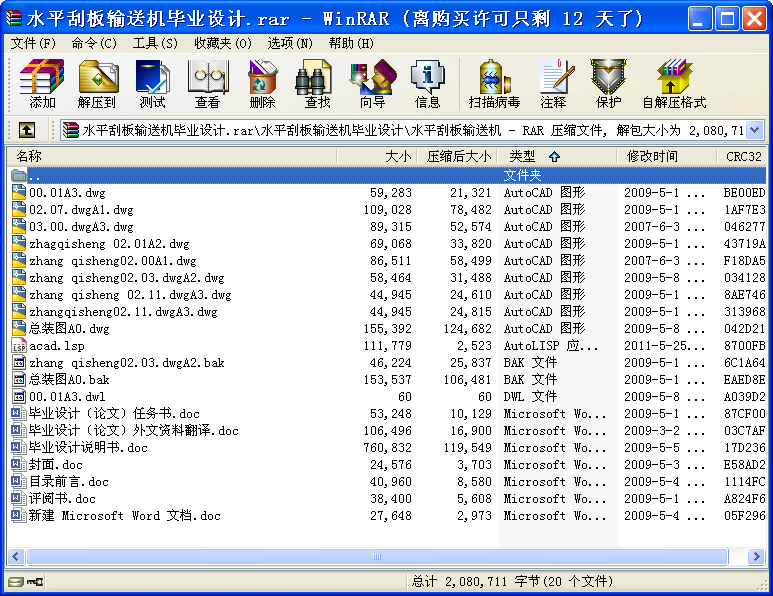Launch the 向导 (Wizard) tool
Screen dimensions: 773x596
(x=373, y=84)
